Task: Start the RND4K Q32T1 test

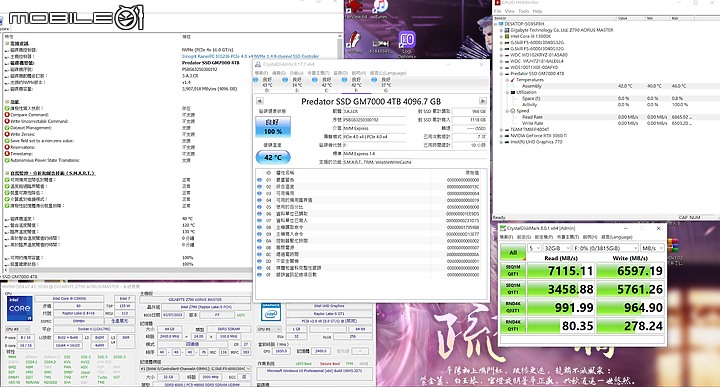Action: [x=512, y=307]
